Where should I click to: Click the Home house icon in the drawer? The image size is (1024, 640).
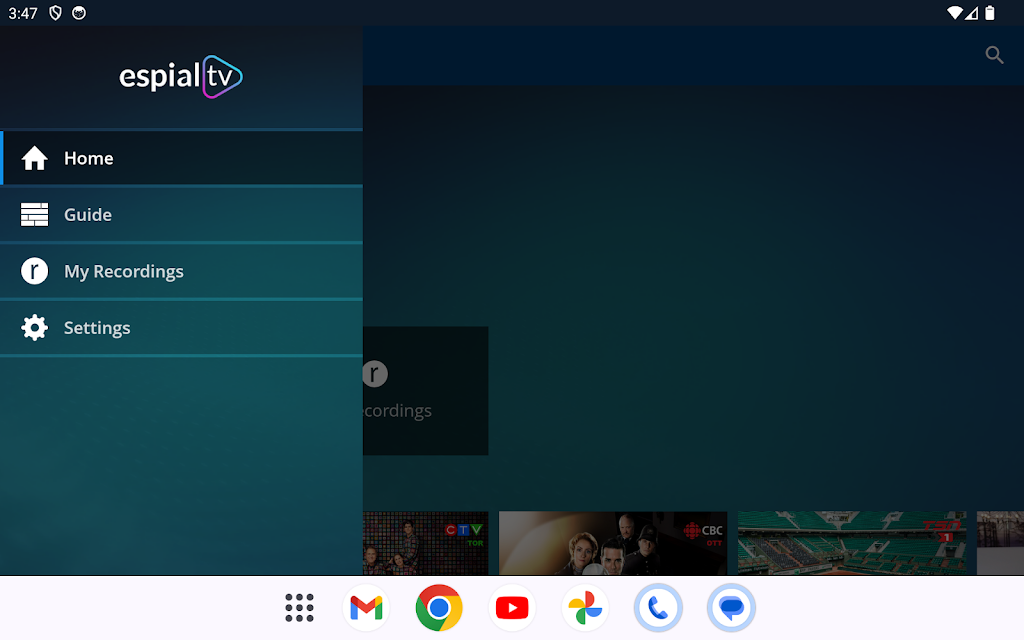tap(35, 158)
